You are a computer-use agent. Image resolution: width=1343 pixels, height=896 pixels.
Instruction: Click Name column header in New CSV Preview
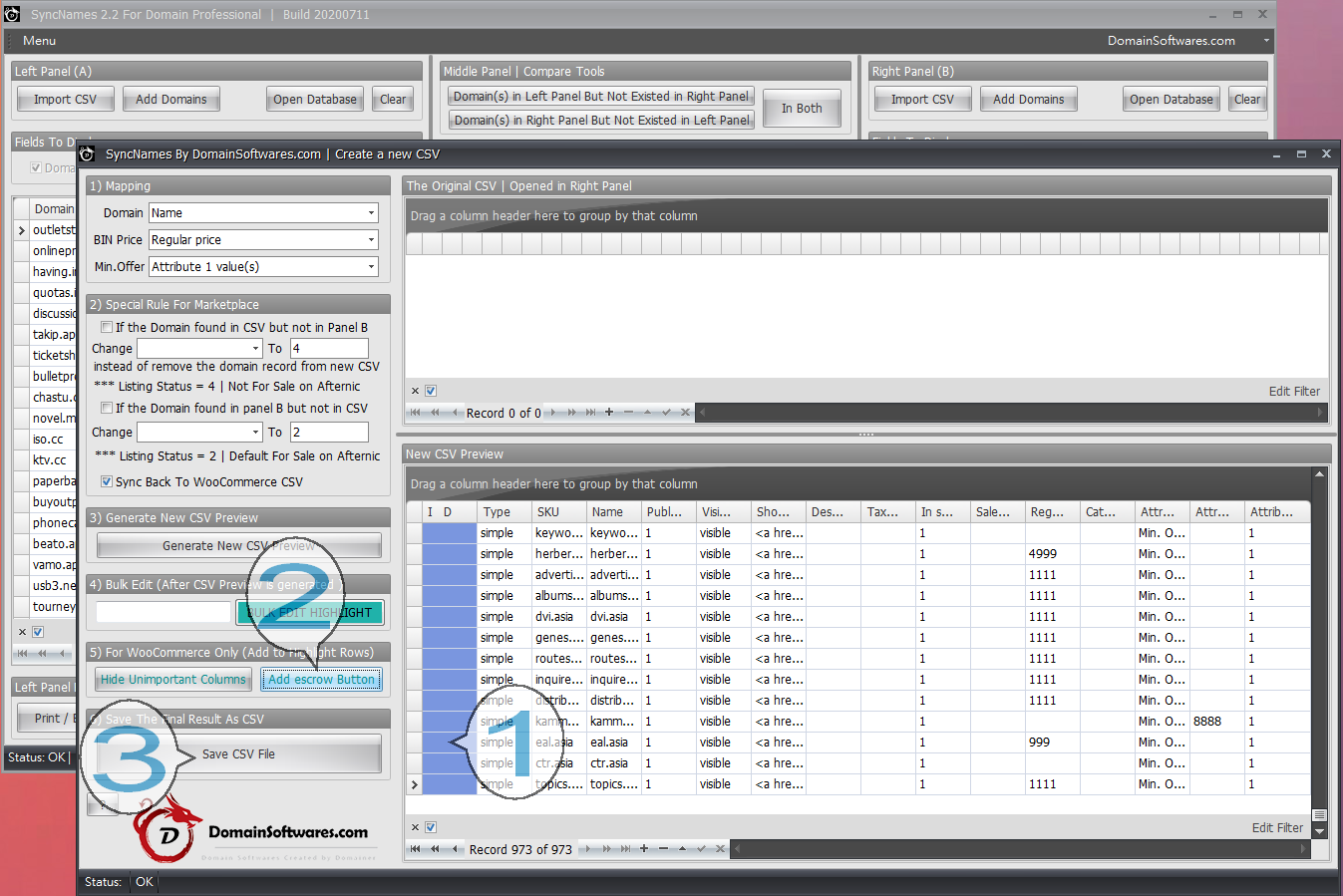pyautogui.click(x=613, y=511)
